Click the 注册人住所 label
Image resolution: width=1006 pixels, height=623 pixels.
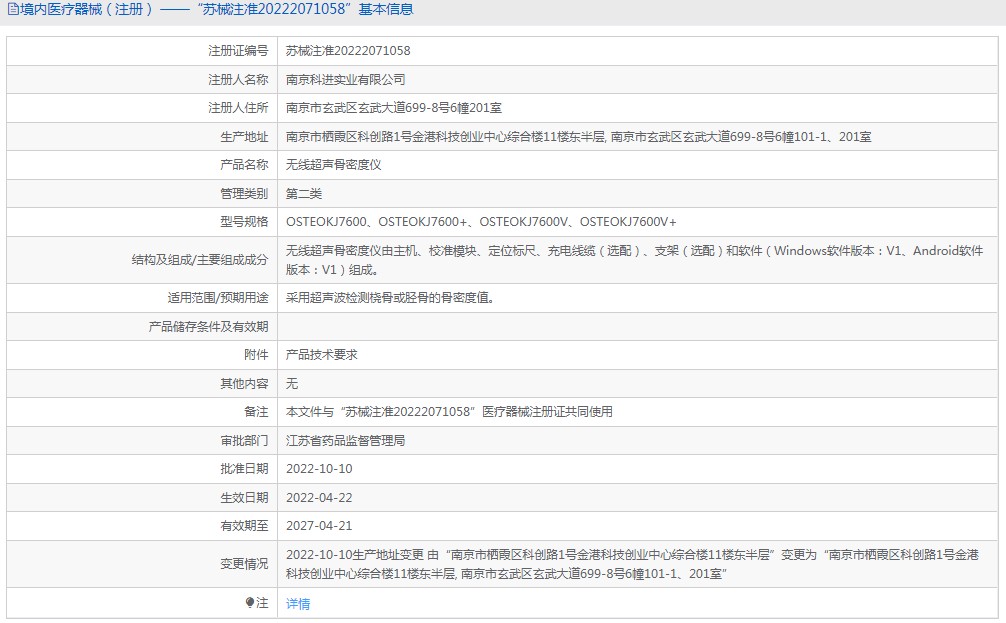[238, 108]
